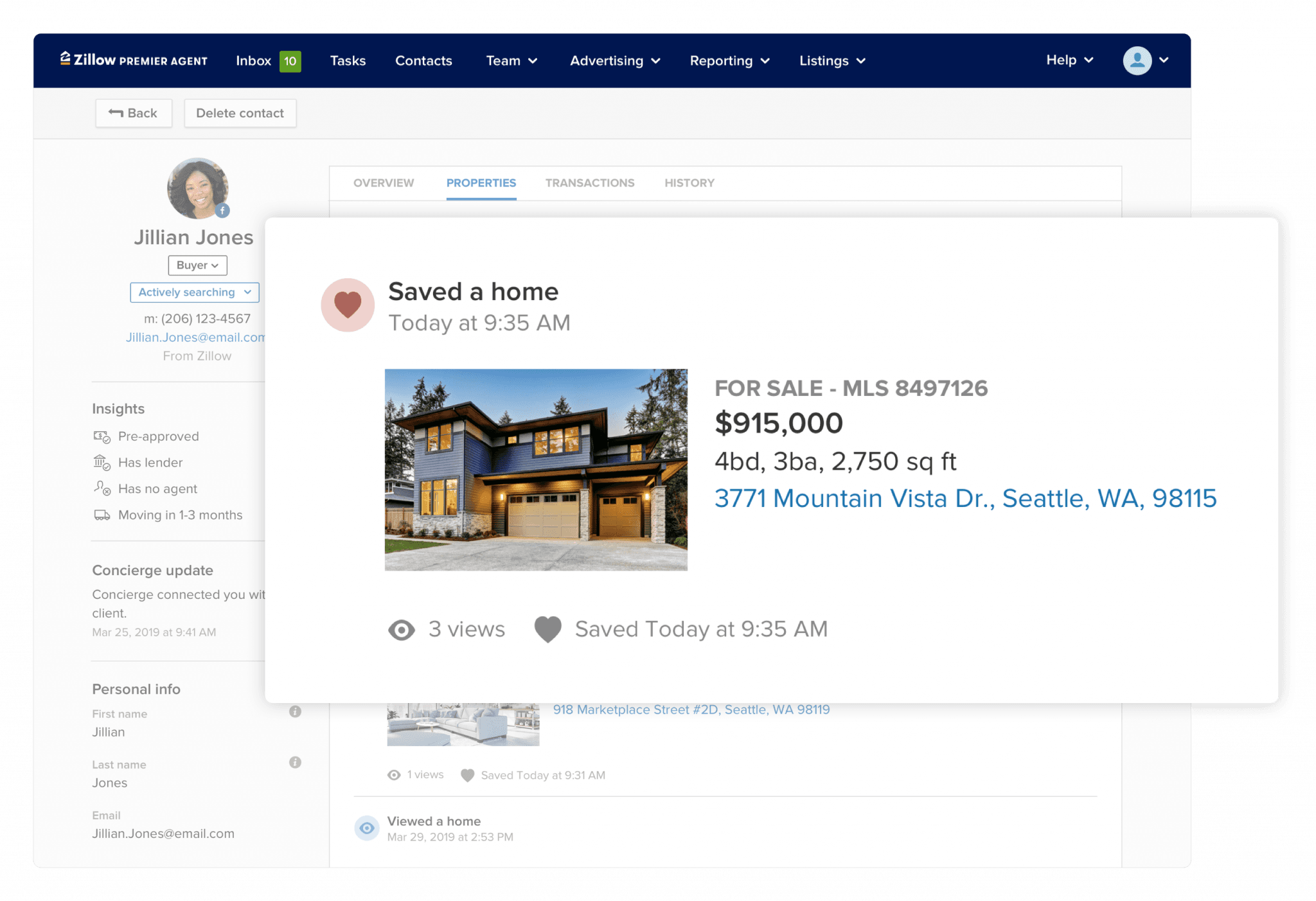The image size is (1316, 901).
Task: Click the info icon next to Last name
Action: (295, 762)
